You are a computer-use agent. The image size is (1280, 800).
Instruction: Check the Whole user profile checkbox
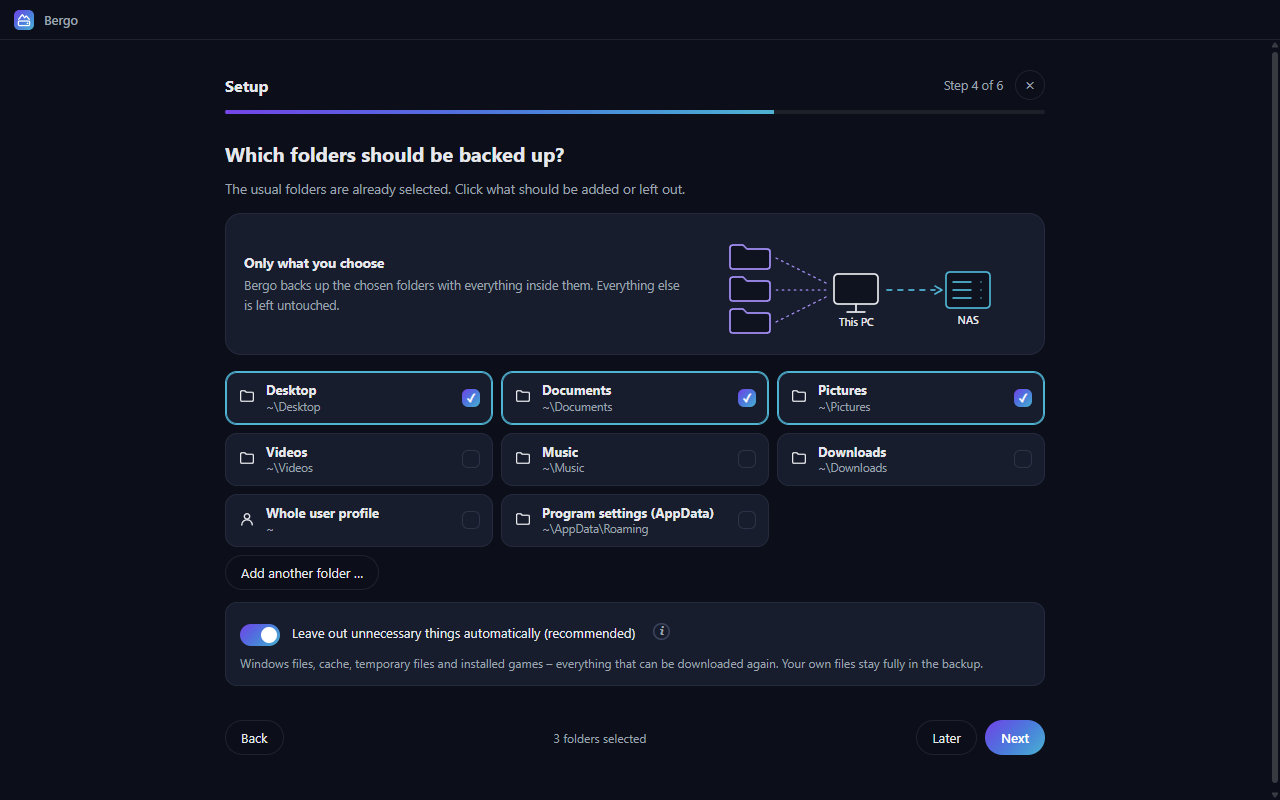(471, 520)
